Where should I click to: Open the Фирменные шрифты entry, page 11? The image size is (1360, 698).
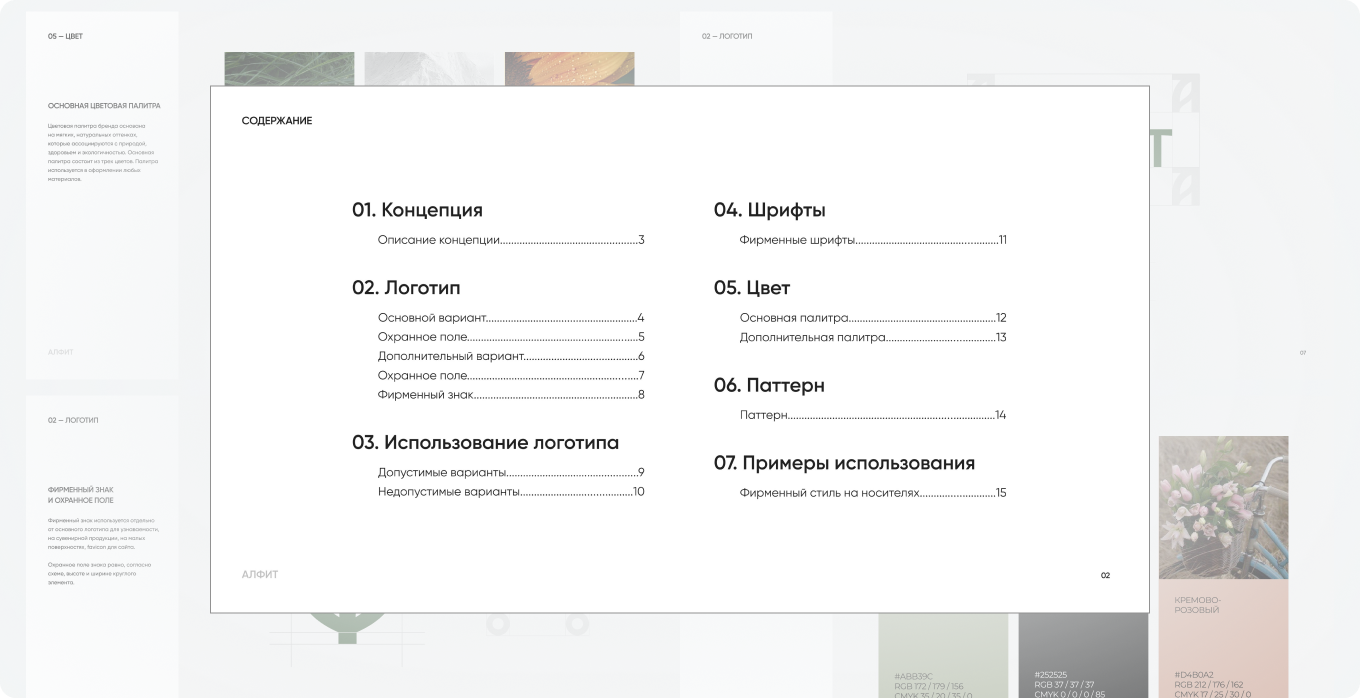pyautogui.click(x=873, y=240)
